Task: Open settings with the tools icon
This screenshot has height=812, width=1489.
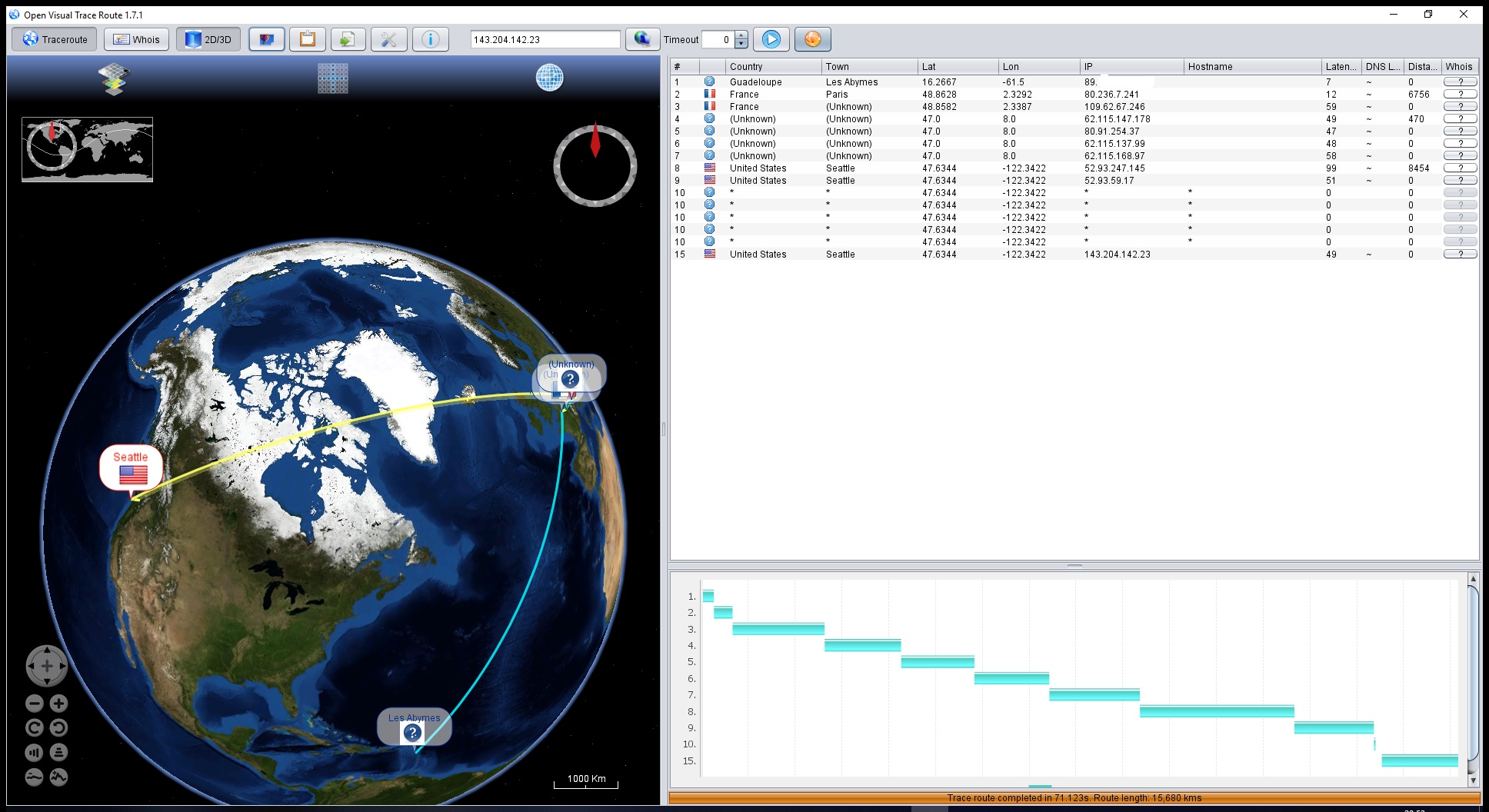Action: point(389,39)
